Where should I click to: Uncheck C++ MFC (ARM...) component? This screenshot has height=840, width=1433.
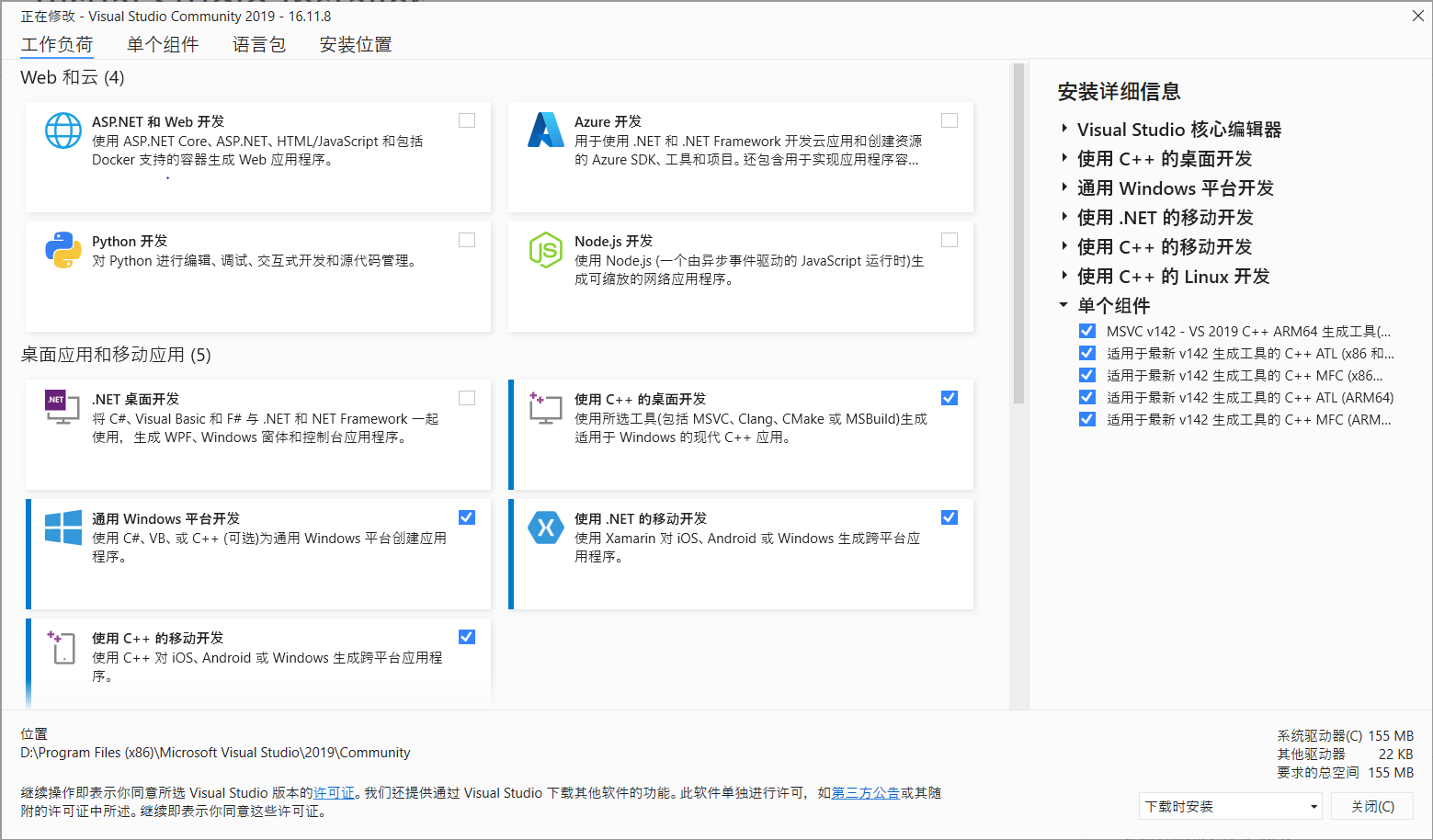tap(1087, 419)
